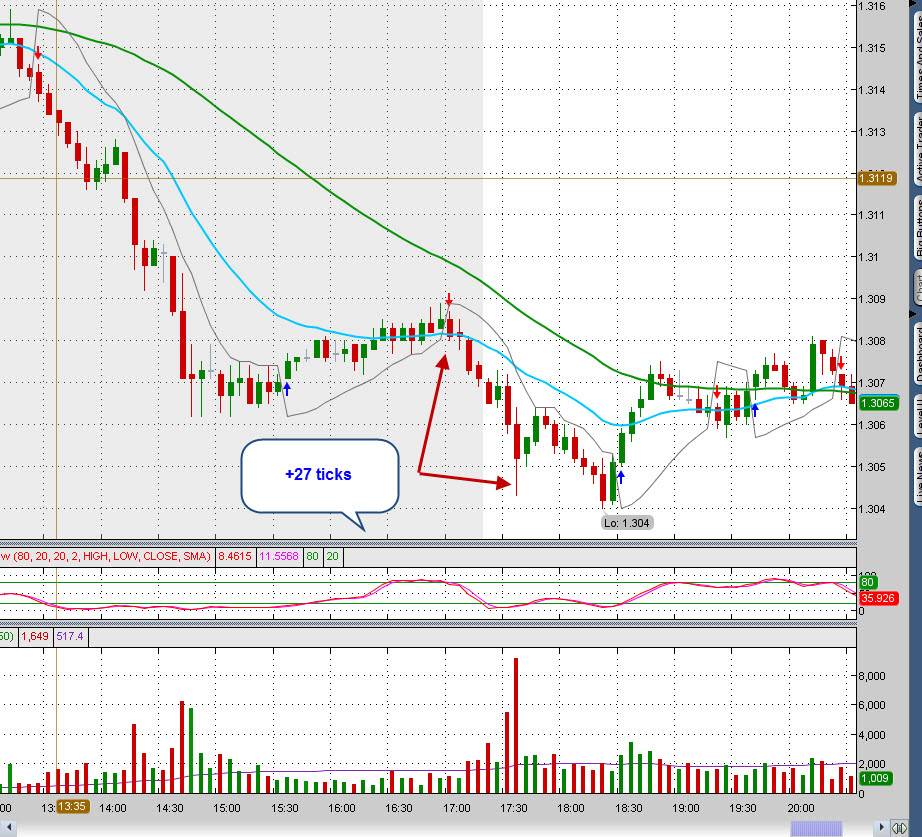
Task: Select the Chart side tab
Action: 917,286
